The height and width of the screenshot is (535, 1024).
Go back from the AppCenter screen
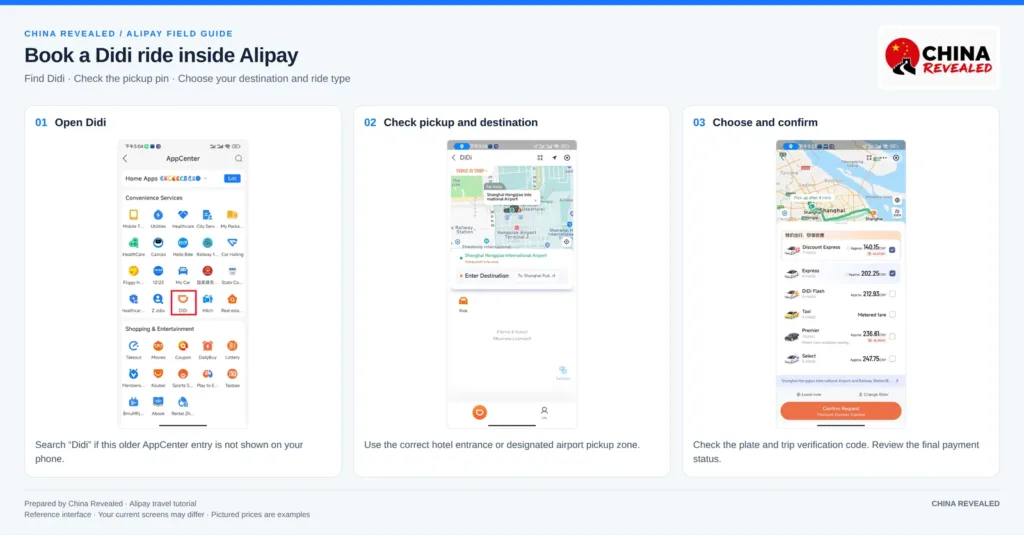(x=125, y=159)
